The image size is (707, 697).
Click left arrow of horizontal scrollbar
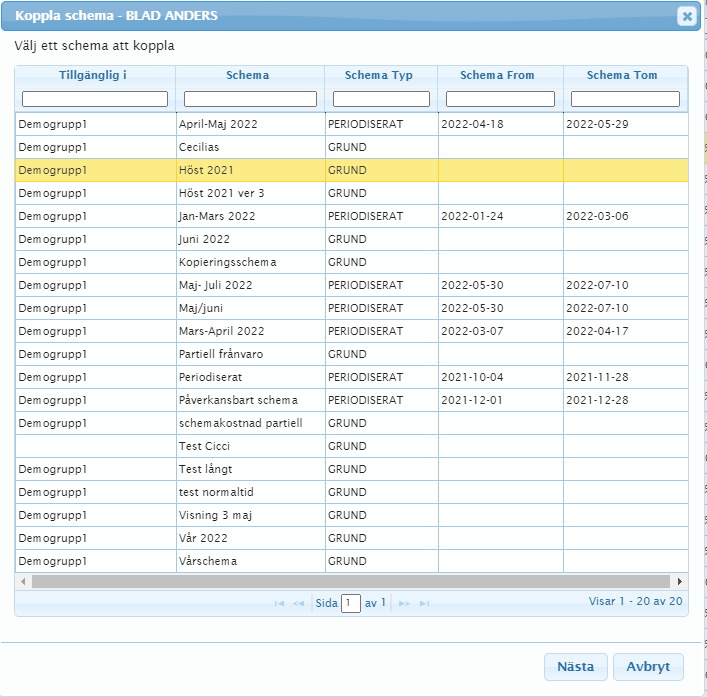(22, 581)
